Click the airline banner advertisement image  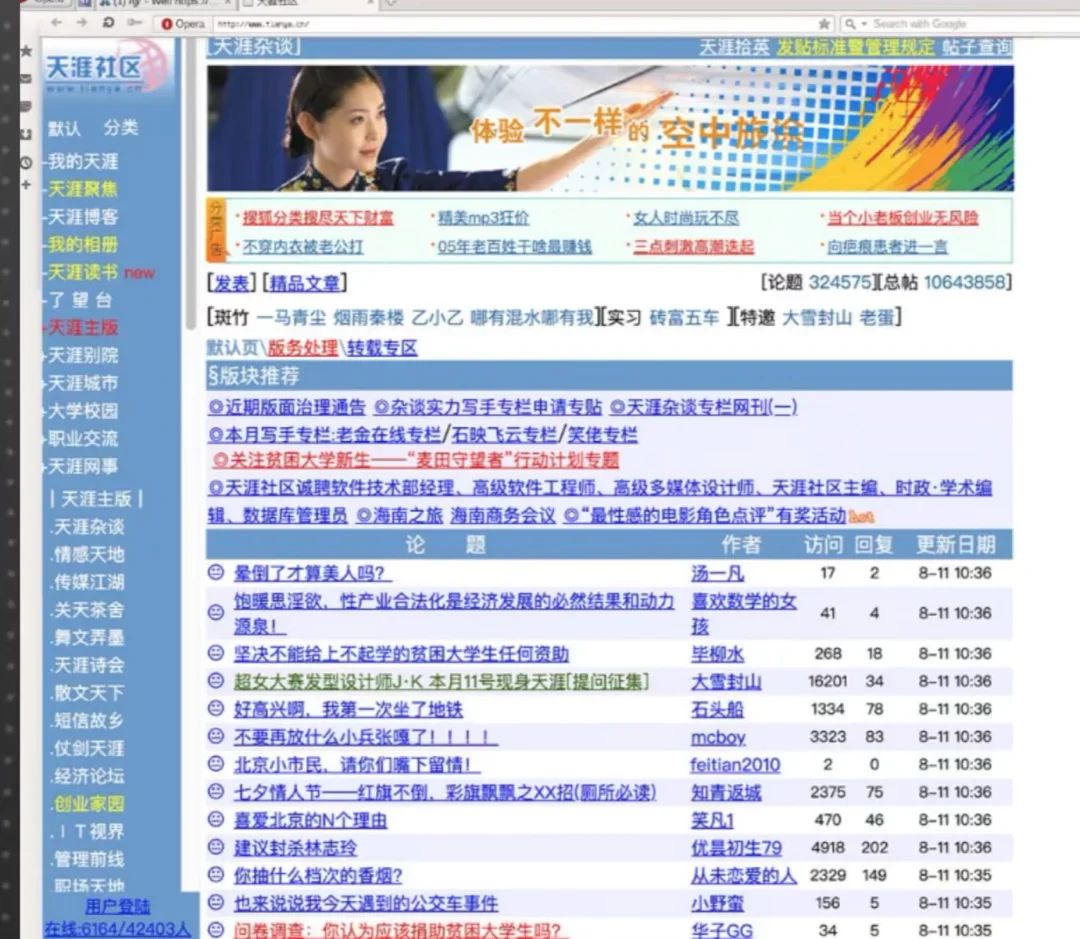(610, 128)
